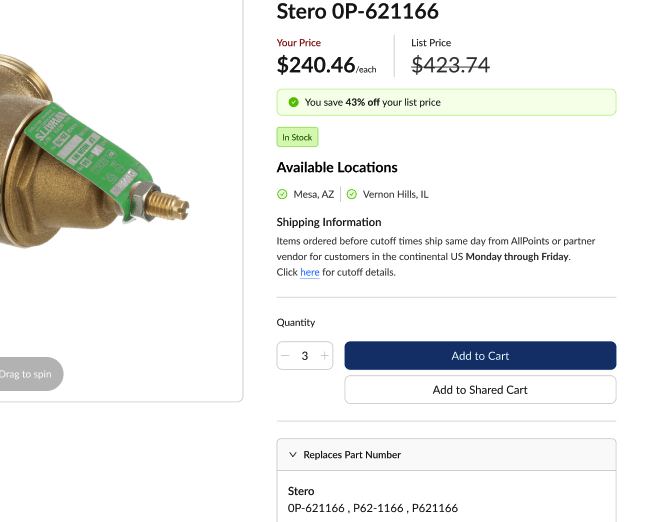Select the Stero 0P-621166 product title
The width and height of the screenshot is (650, 522).
(x=357, y=12)
